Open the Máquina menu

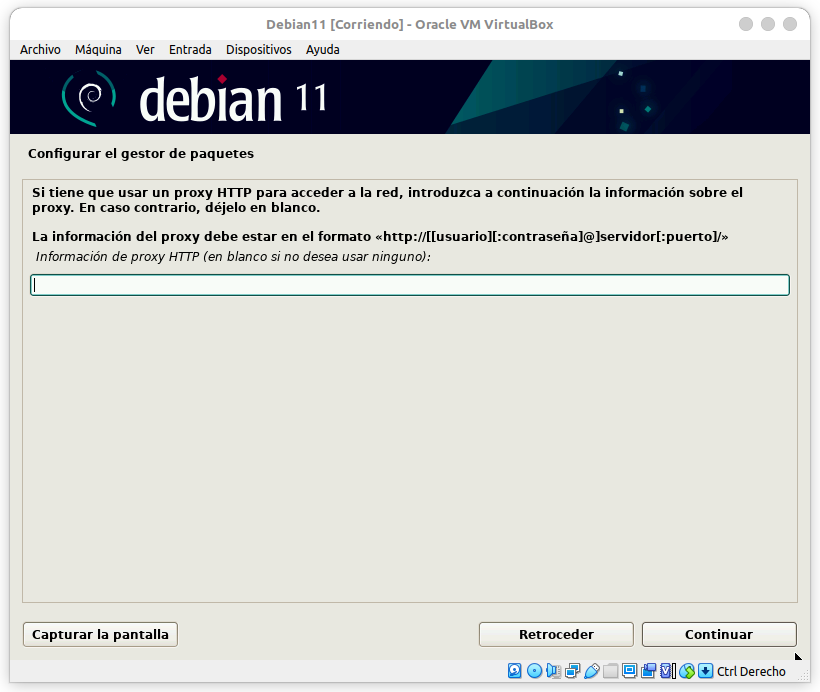pos(98,50)
